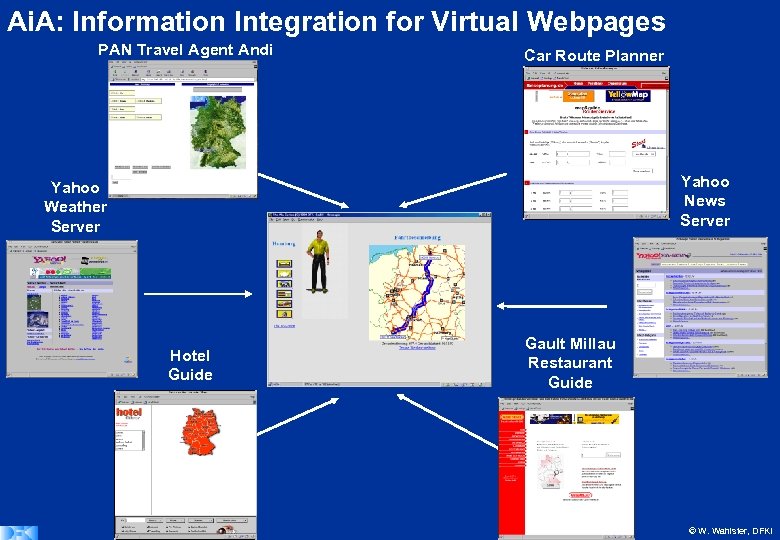The width and height of the screenshot is (780, 540).
Task: Select an entry in the Hotel Guide list box
Action: click(128, 440)
